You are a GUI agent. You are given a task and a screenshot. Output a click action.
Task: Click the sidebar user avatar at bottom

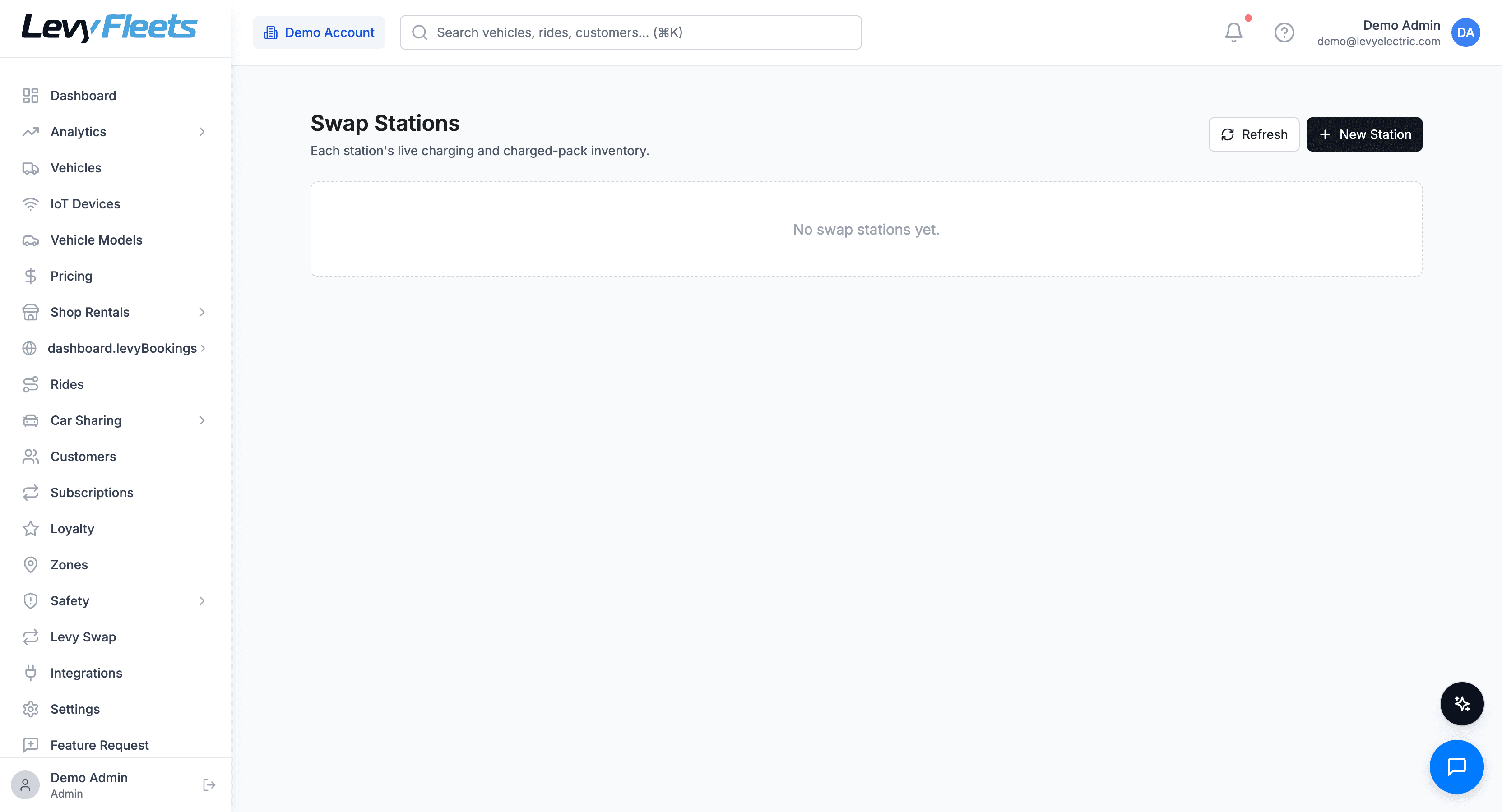coord(25,785)
